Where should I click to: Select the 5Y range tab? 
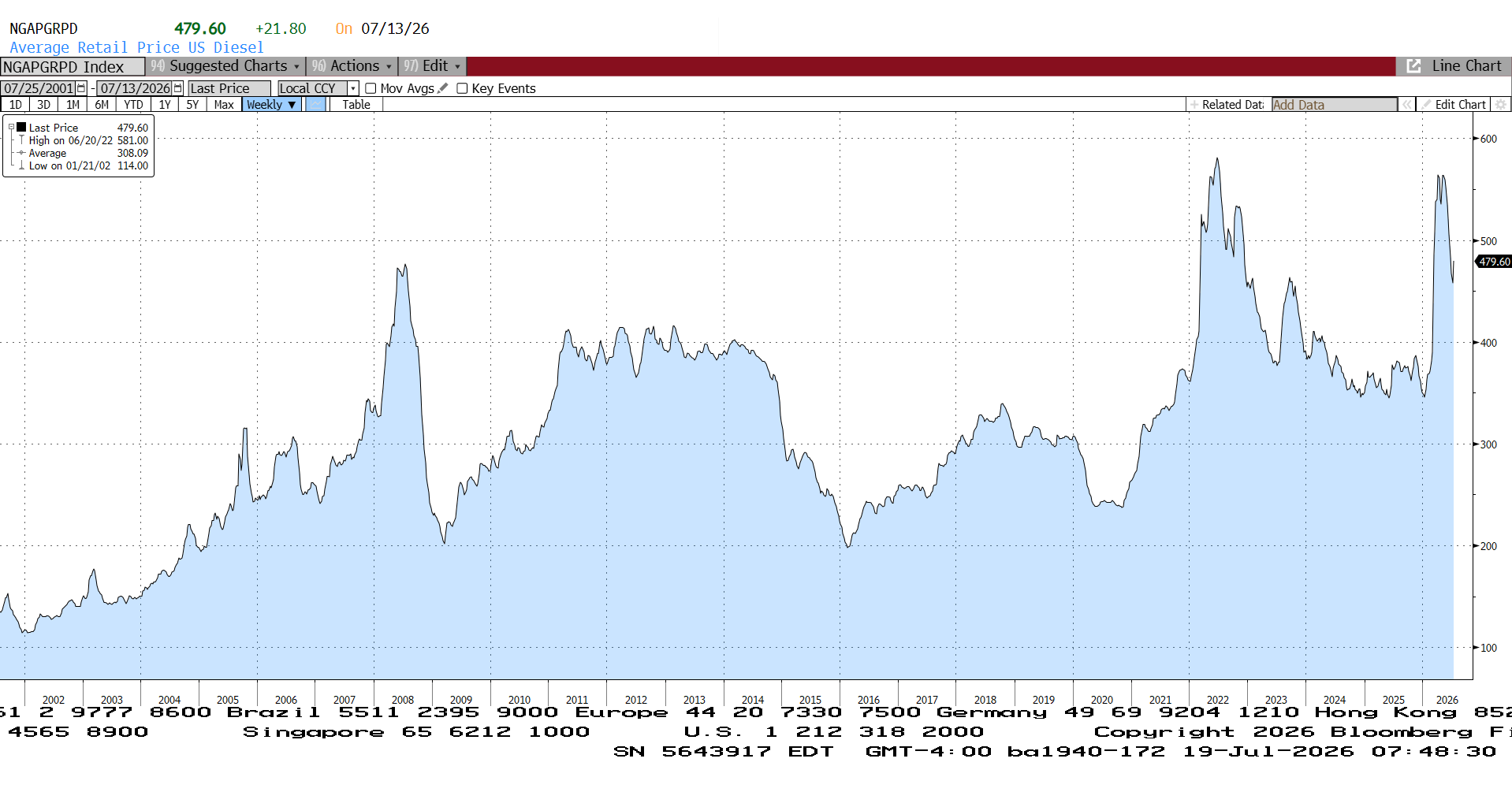click(192, 104)
